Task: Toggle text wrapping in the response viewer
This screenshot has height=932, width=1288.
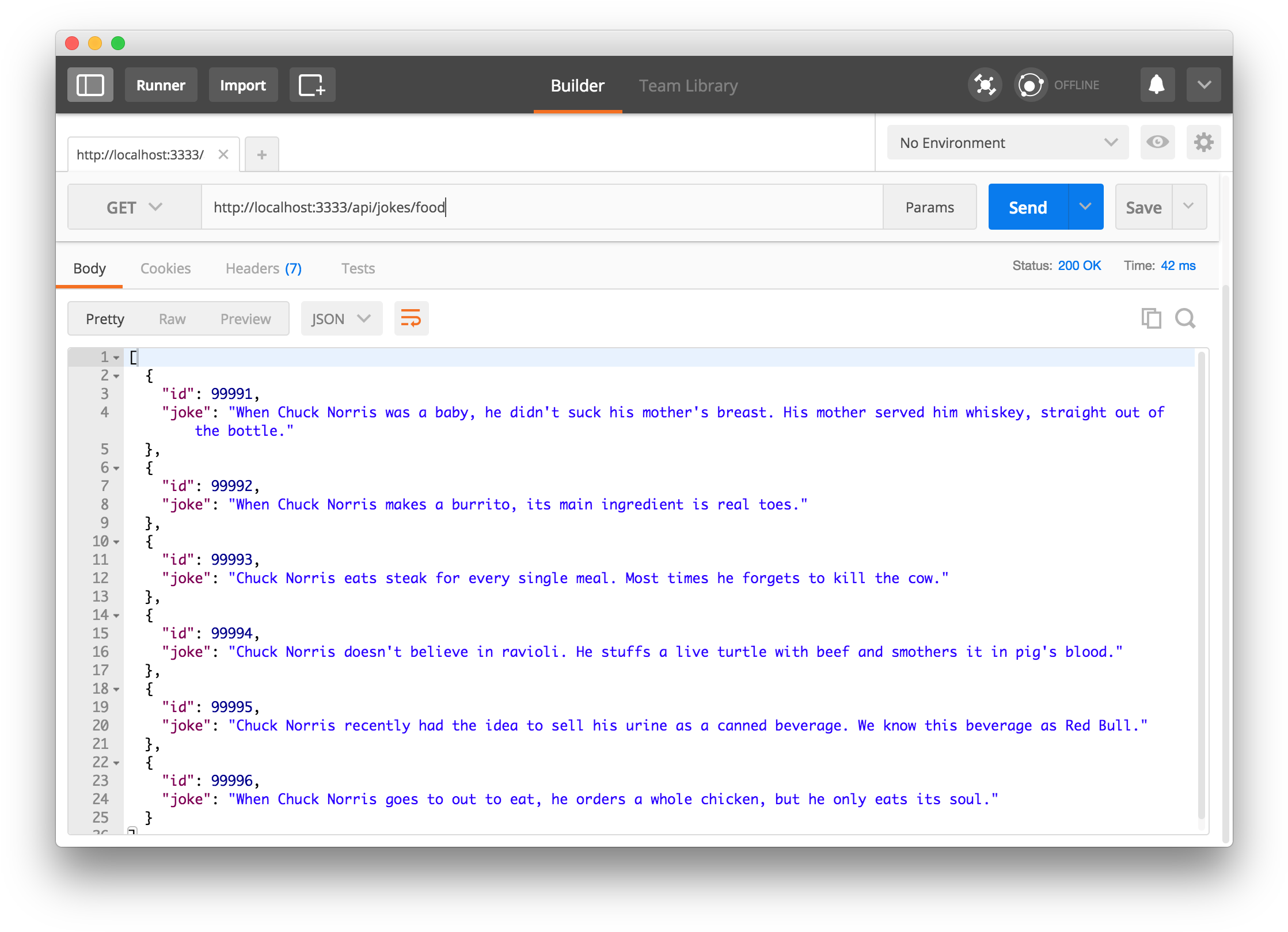Action: 411,318
